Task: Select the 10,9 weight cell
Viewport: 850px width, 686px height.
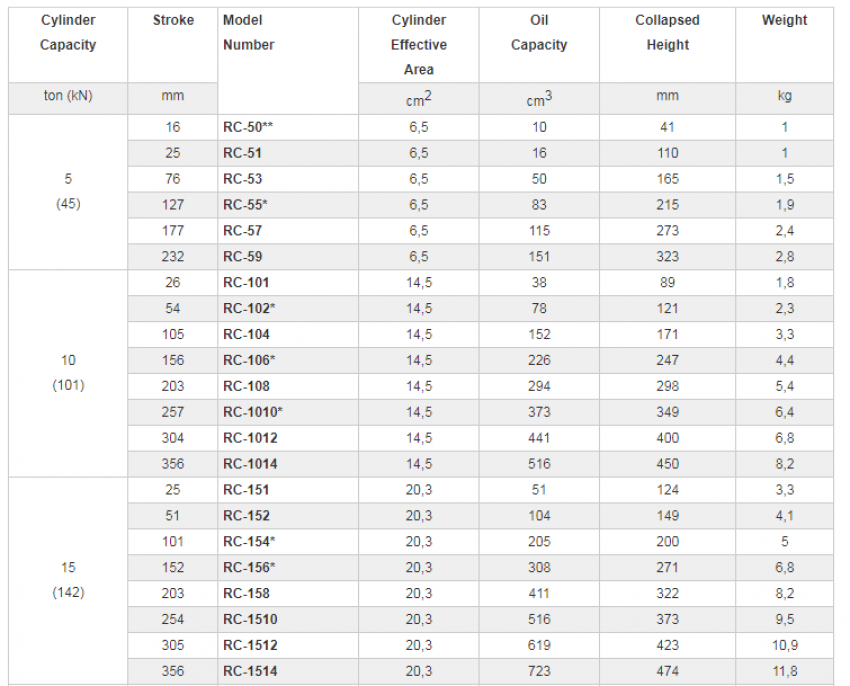Action: [x=784, y=645]
